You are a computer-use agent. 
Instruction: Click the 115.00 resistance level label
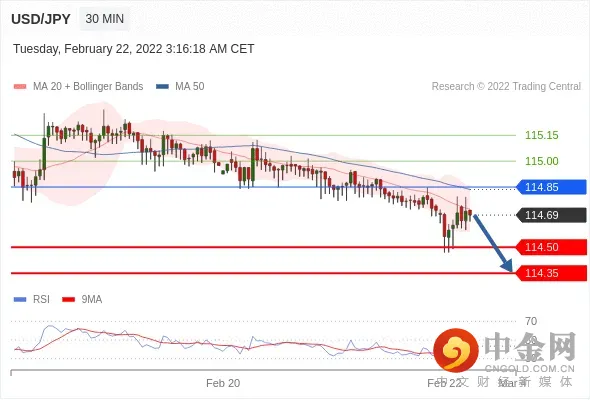(541, 161)
